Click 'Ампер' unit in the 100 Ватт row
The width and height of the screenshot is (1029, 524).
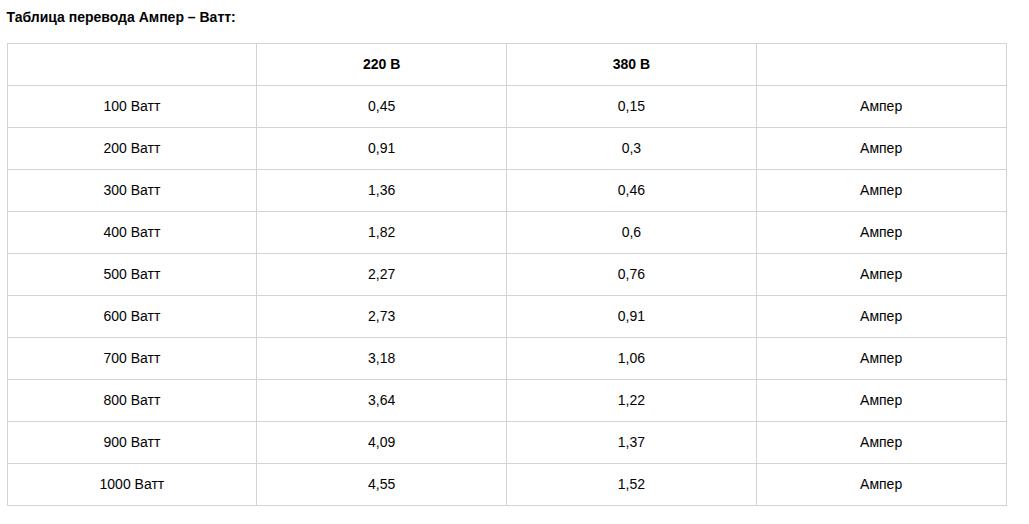pos(881,106)
